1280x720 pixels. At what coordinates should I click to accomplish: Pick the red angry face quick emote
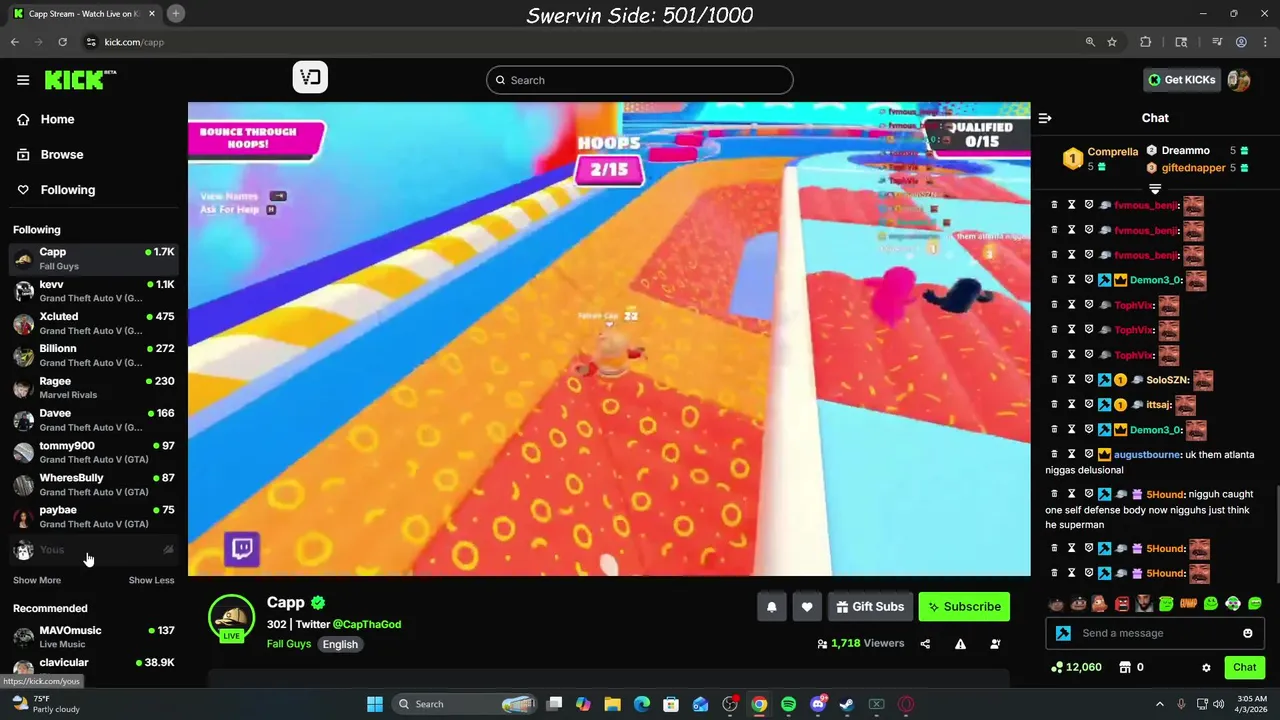pos(1121,604)
